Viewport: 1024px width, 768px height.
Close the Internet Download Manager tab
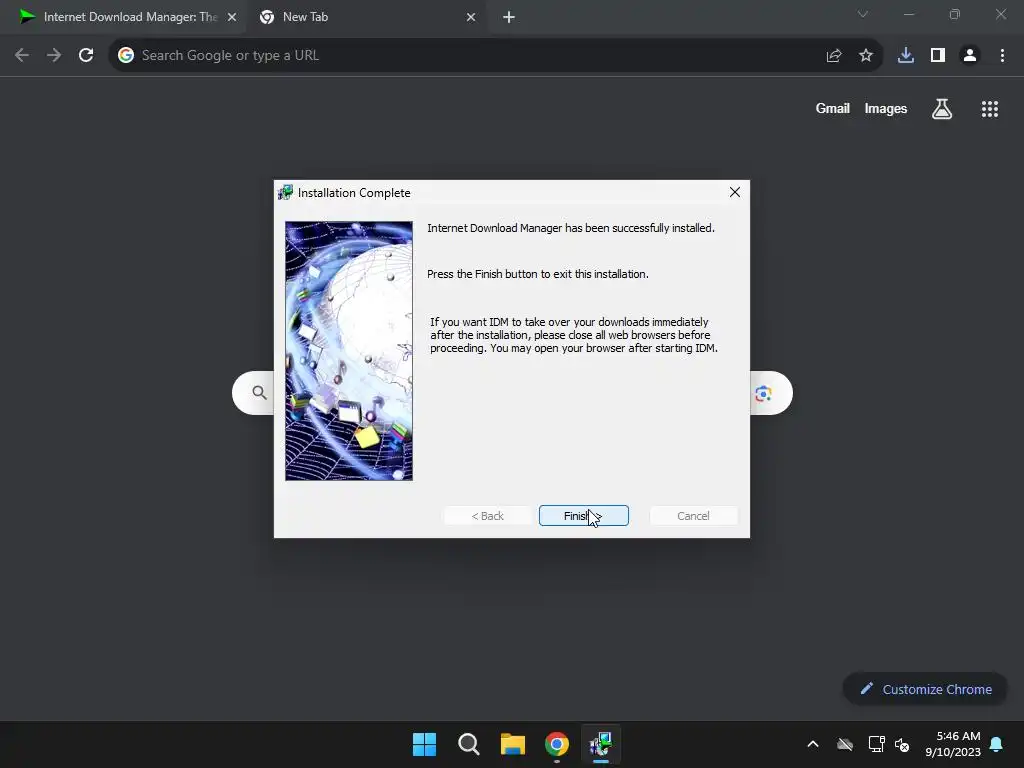232,17
